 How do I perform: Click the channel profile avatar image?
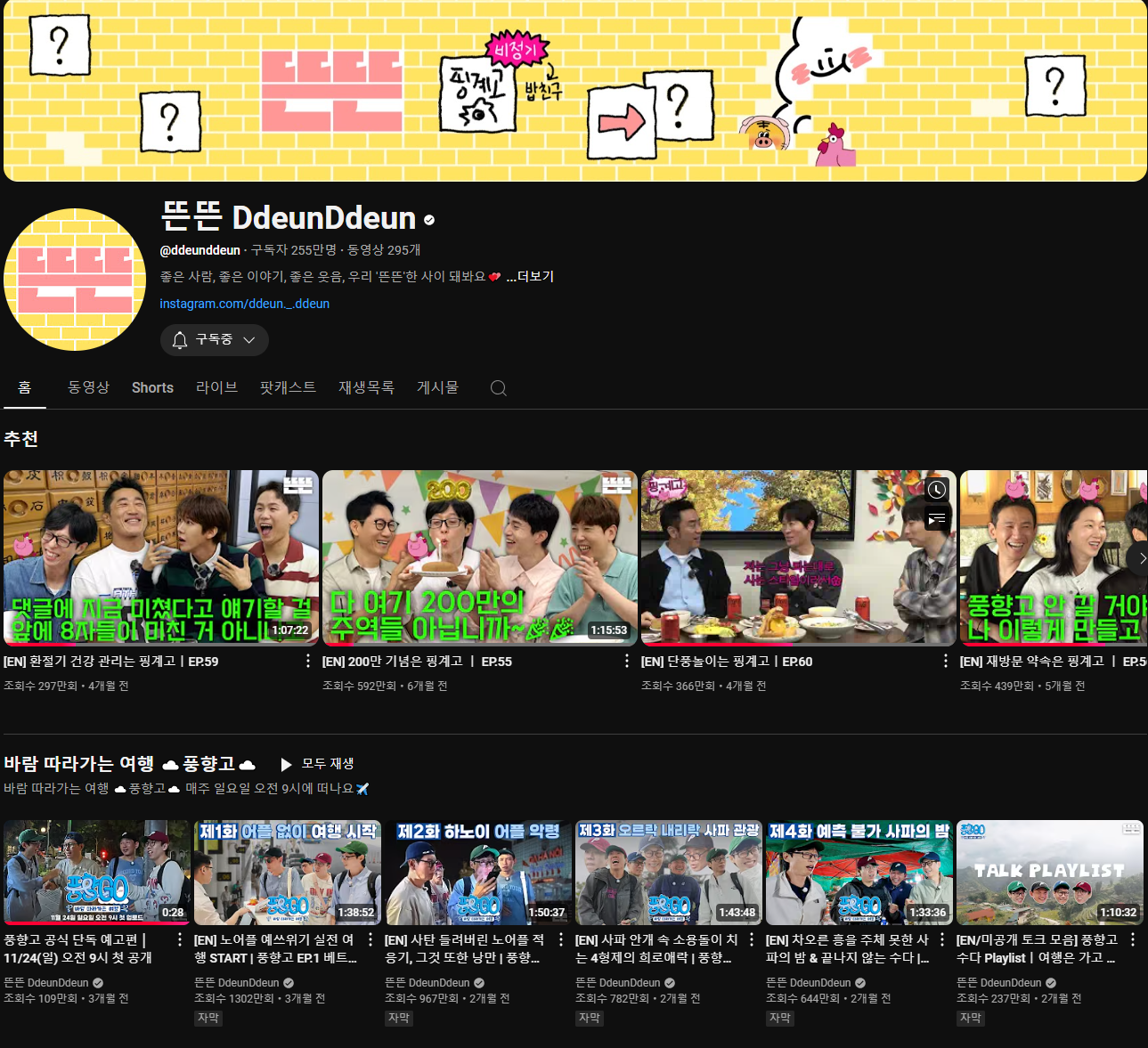75,280
